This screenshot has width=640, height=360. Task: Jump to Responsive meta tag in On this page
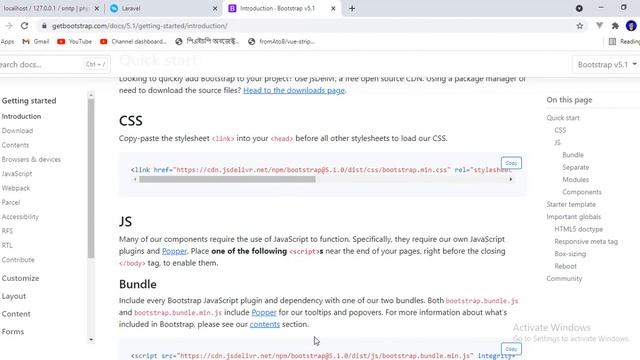click(x=586, y=241)
